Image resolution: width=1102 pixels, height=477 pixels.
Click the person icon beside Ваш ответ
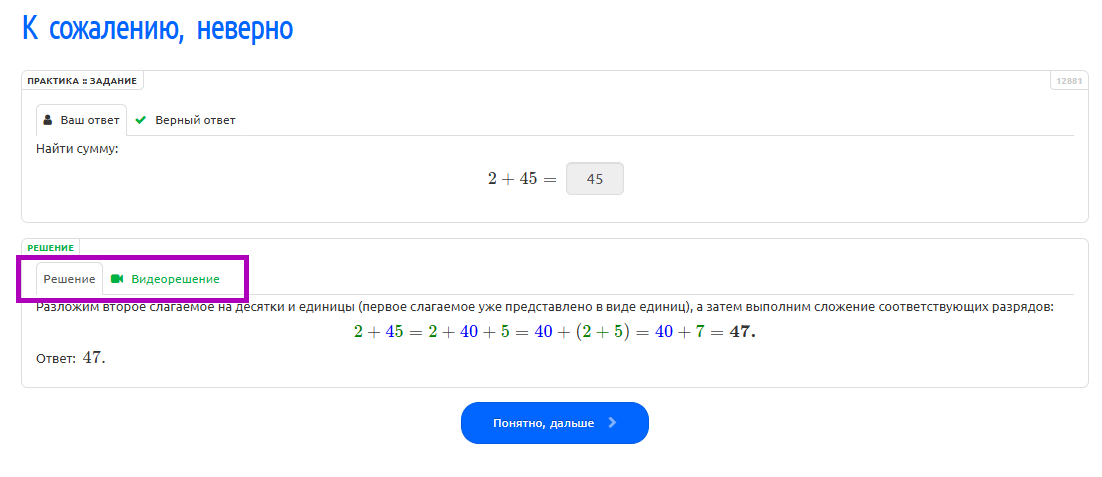pyautogui.click(x=48, y=120)
